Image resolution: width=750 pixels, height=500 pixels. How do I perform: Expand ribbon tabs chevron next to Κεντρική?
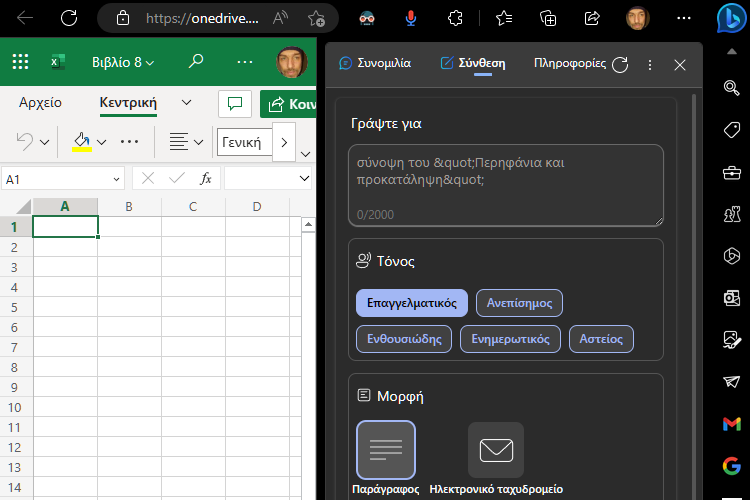tap(187, 102)
